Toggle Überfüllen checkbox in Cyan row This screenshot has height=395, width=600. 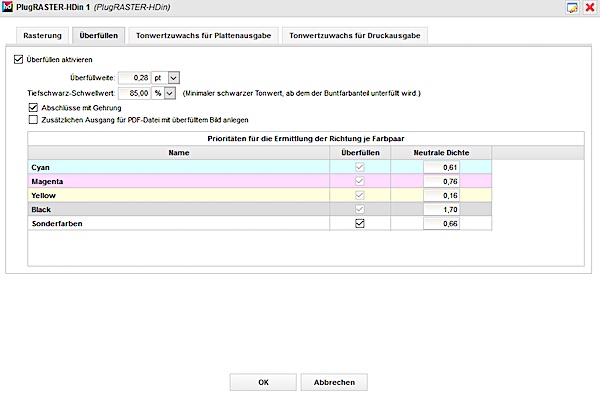(x=360, y=167)
